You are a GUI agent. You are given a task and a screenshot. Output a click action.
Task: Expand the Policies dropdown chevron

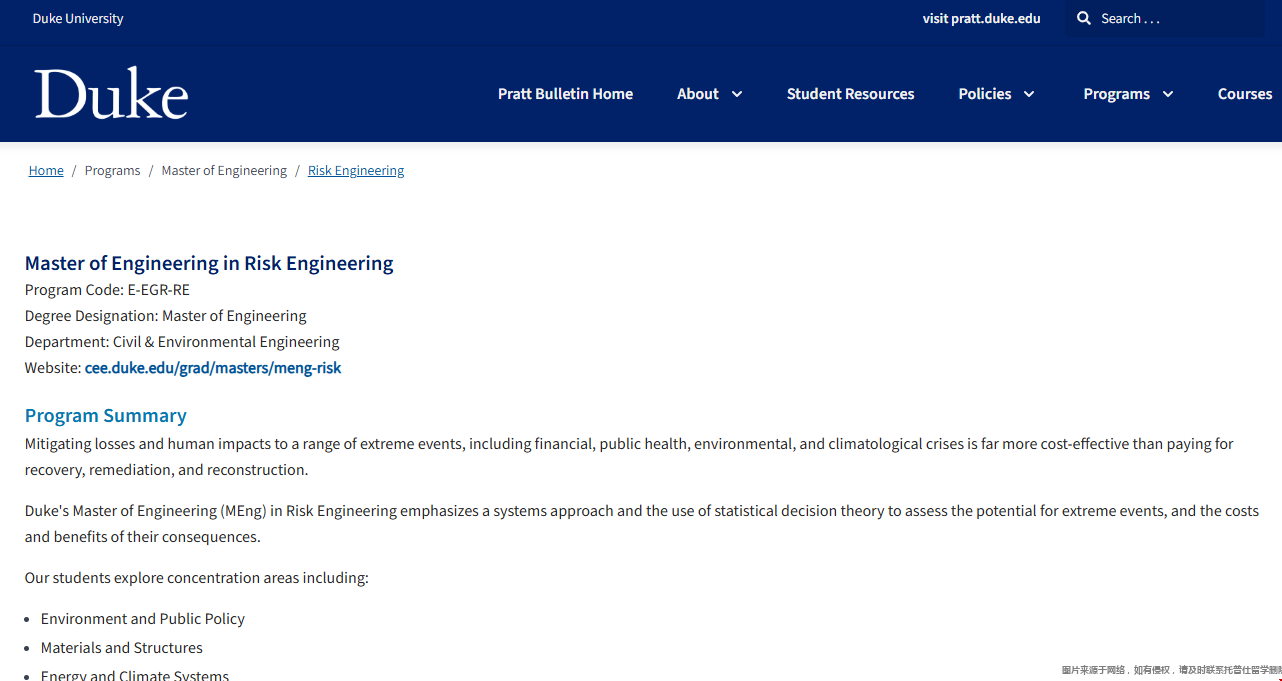1029,94
